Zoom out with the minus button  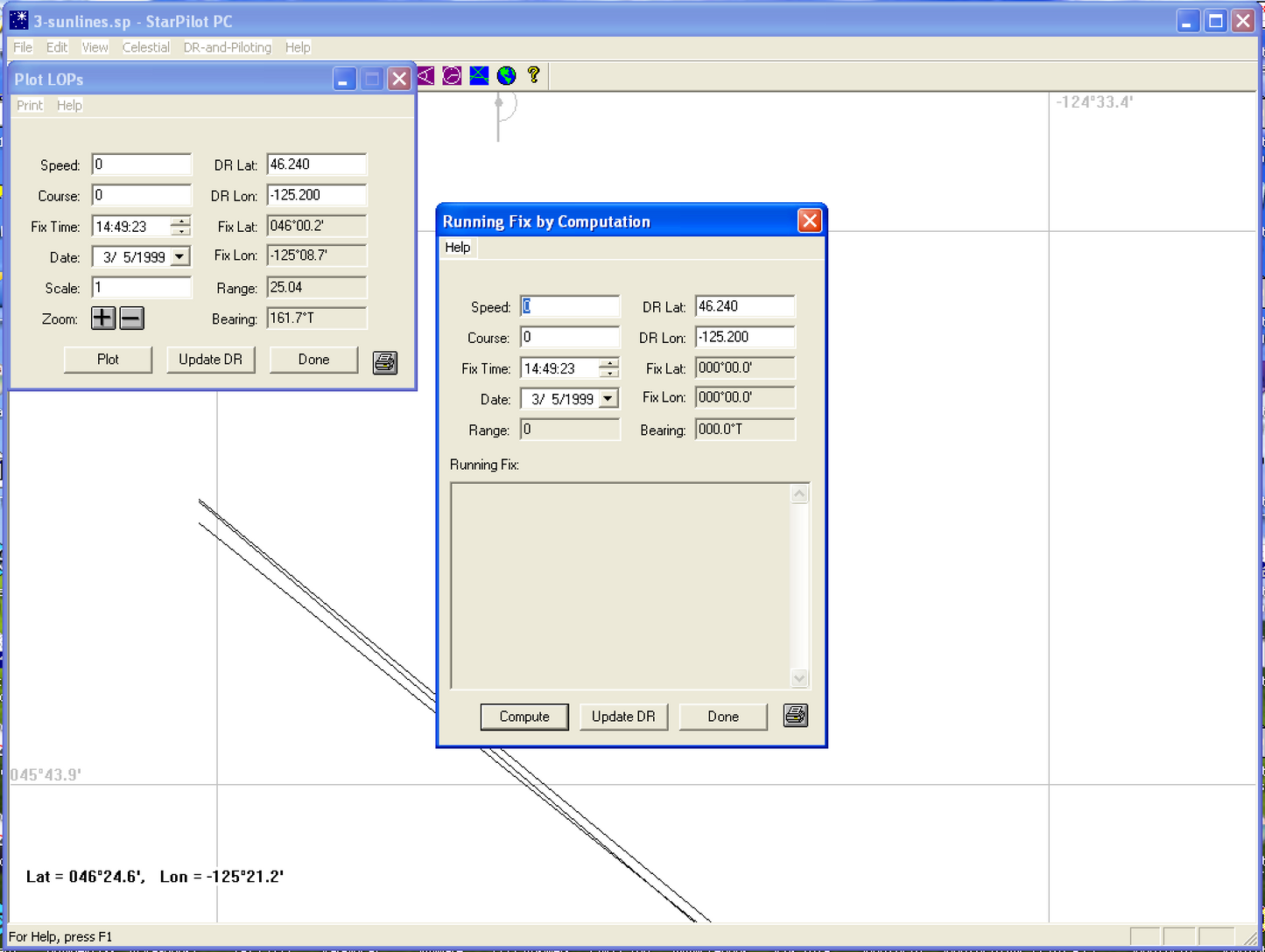pyautogui.click(x=131, y=318)
